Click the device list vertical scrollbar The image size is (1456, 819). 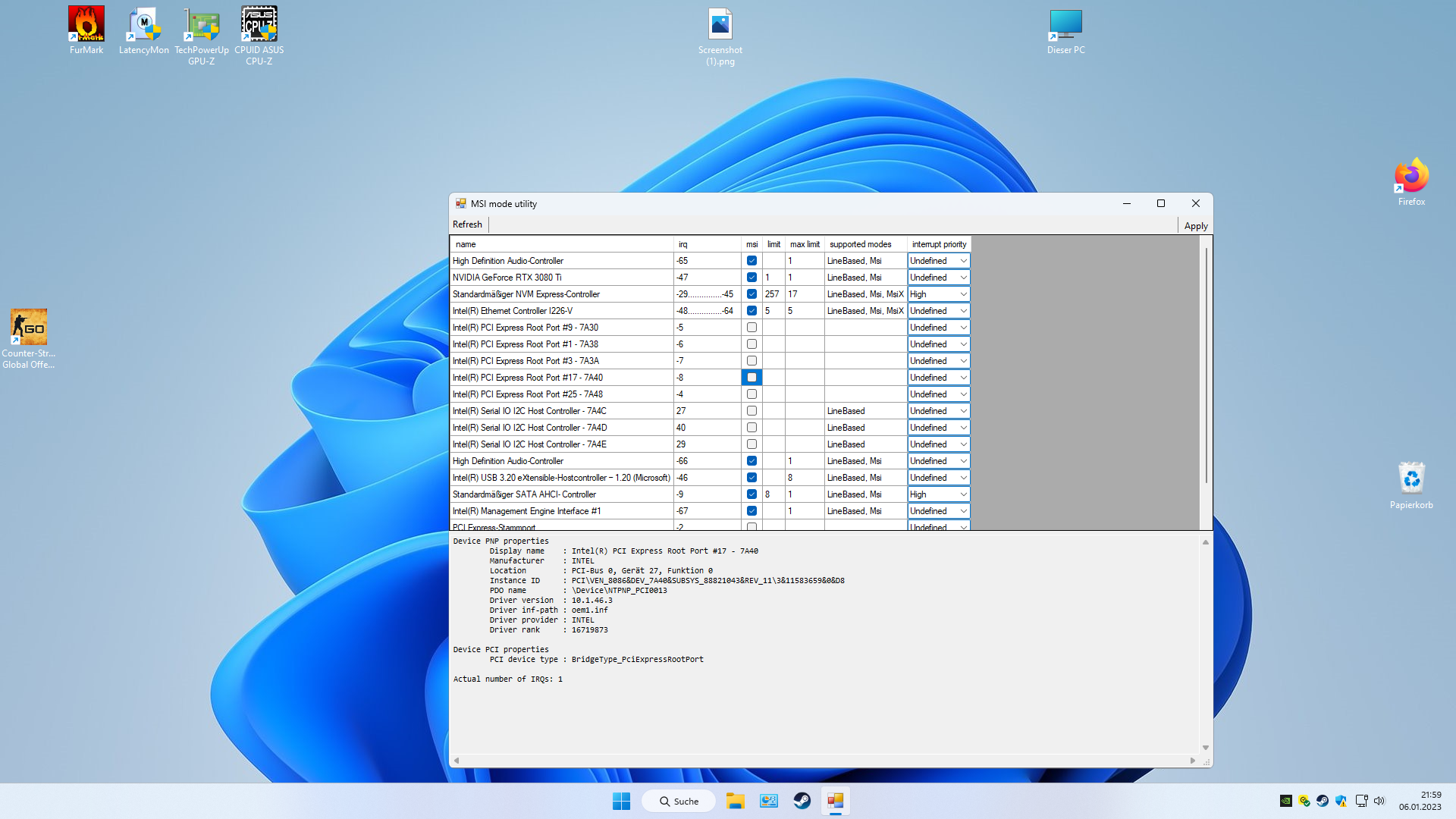click(1206, 364)
